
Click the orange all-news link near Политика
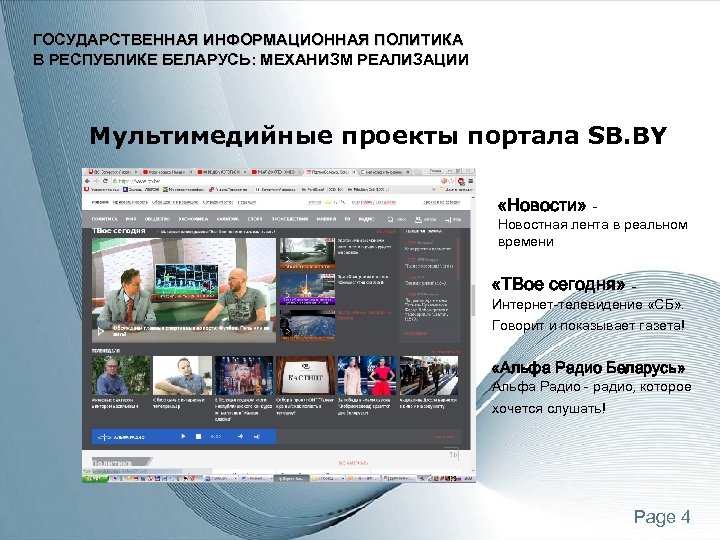point(353,463)
